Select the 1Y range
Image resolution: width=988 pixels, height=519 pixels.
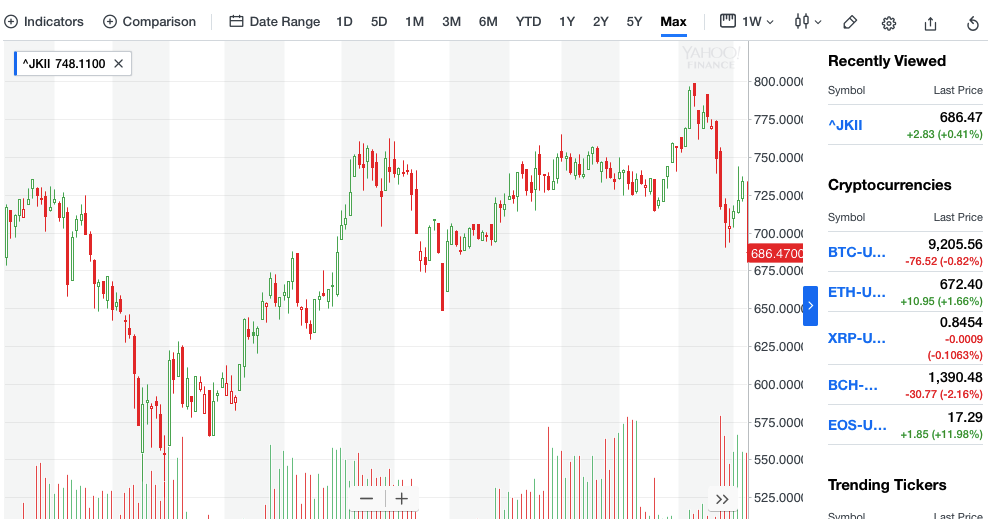click(x=566, y=21)
